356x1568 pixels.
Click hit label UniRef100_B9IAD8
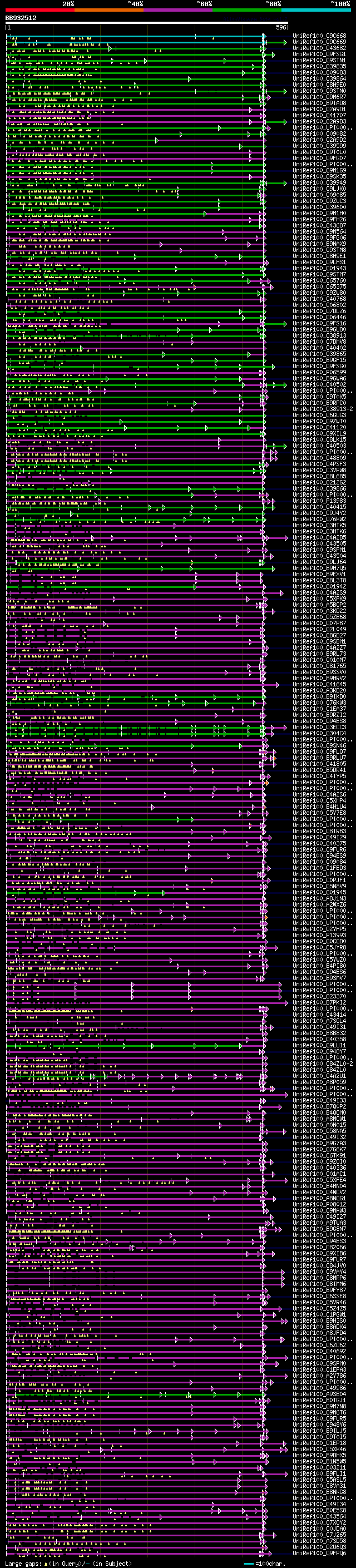(x=319, y=103)
